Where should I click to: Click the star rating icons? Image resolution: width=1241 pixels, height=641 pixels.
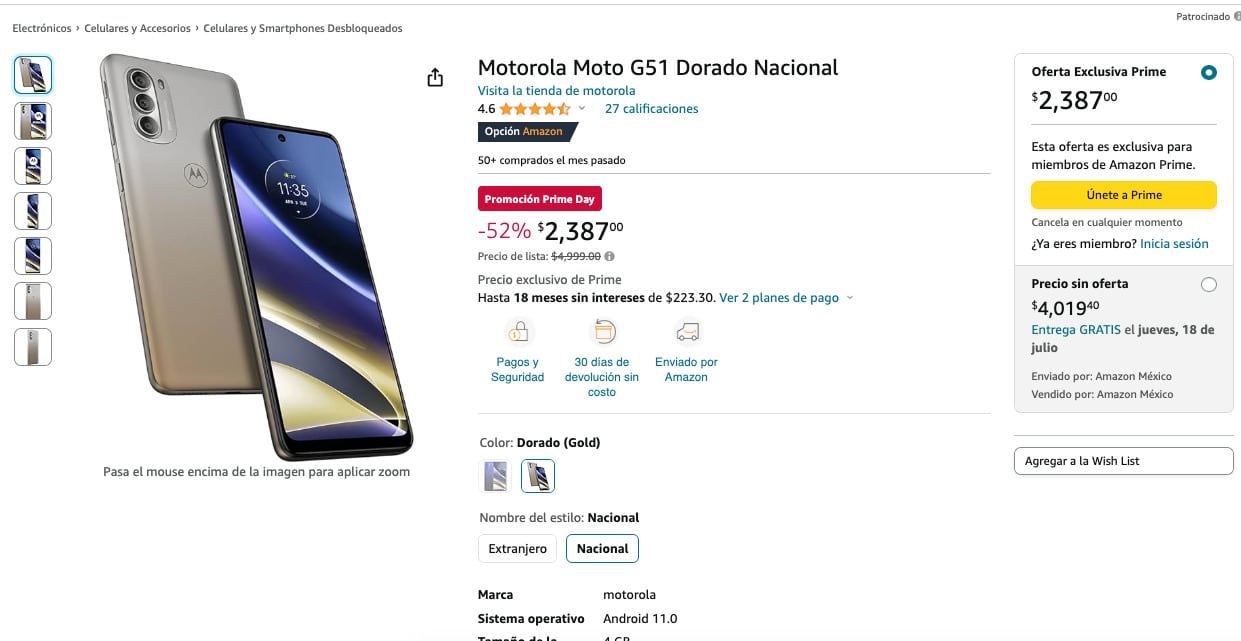coord(534,109)
